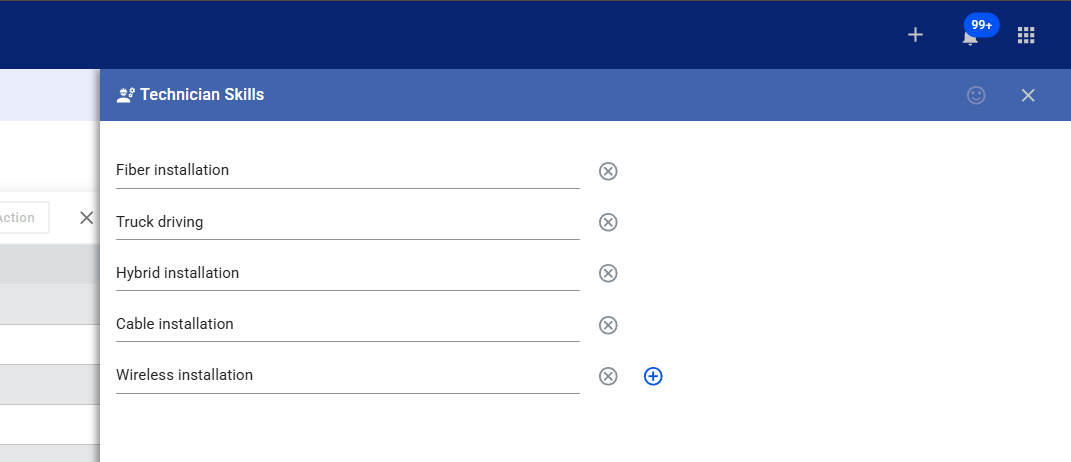Edit the Wireless installation text field
The image size is (1071, 462).
click(347, 375)
